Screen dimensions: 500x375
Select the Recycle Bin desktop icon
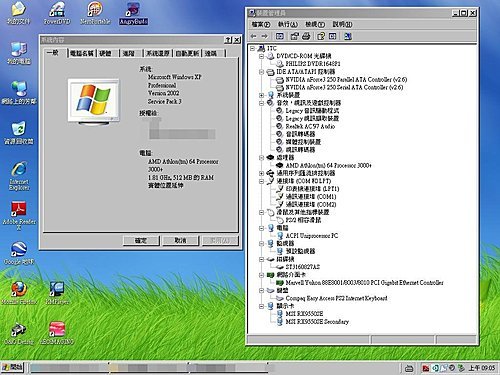pos(19,133)
